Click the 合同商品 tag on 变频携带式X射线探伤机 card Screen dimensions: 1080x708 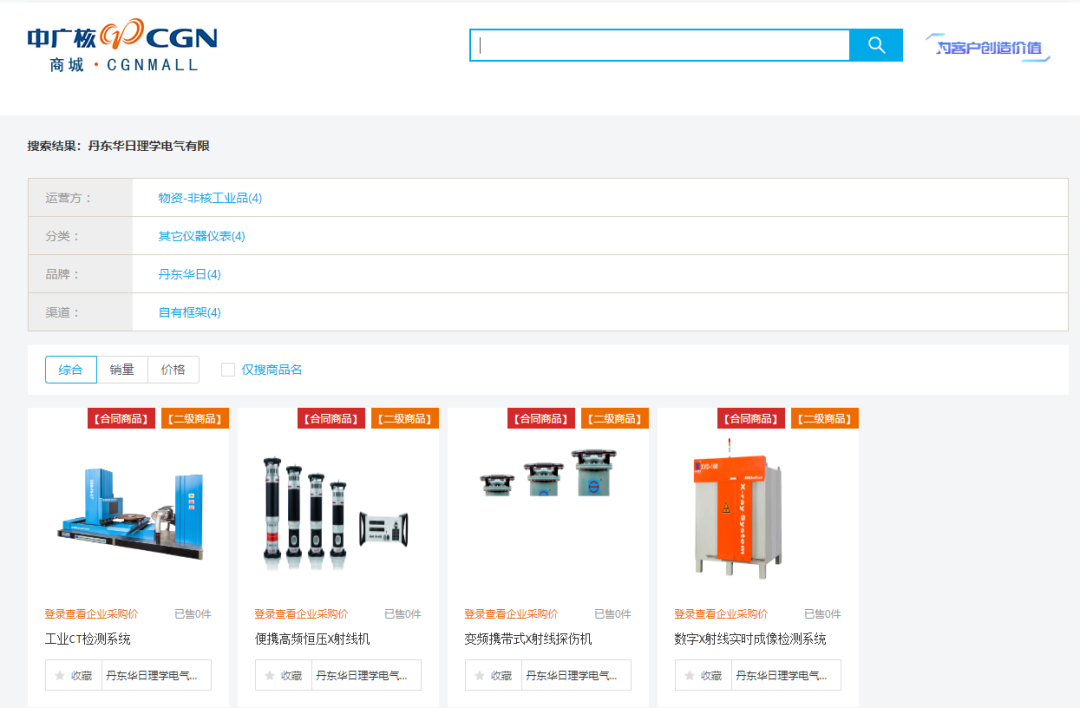[x=541, y=419]
